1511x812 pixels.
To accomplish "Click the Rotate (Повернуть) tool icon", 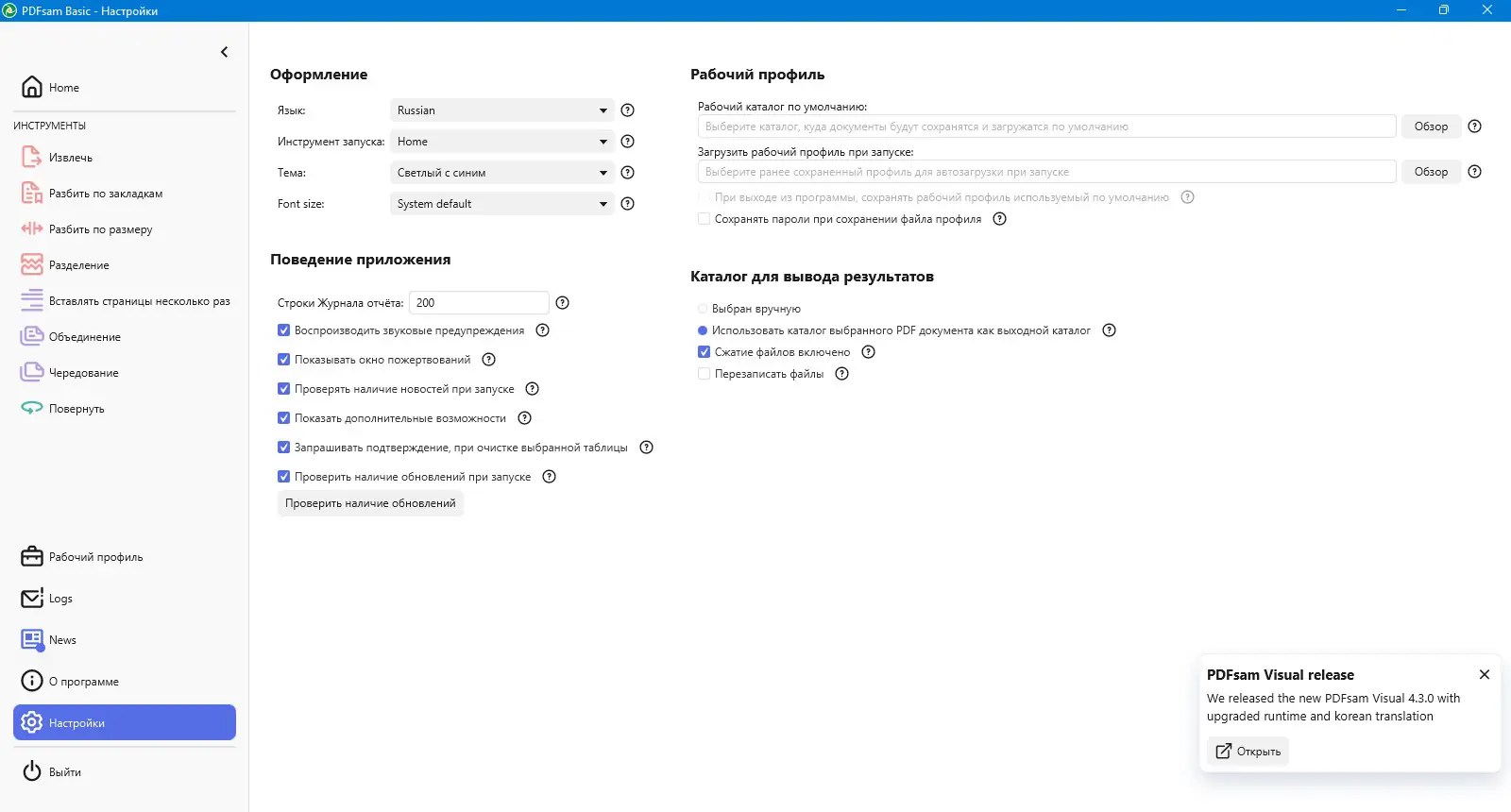I will click(x=31, y=408).
